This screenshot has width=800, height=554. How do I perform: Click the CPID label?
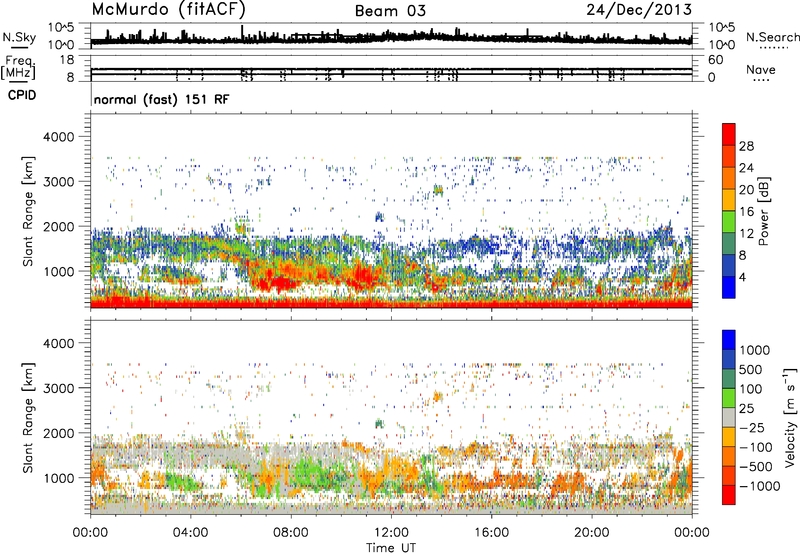click(x=22, y=95)
